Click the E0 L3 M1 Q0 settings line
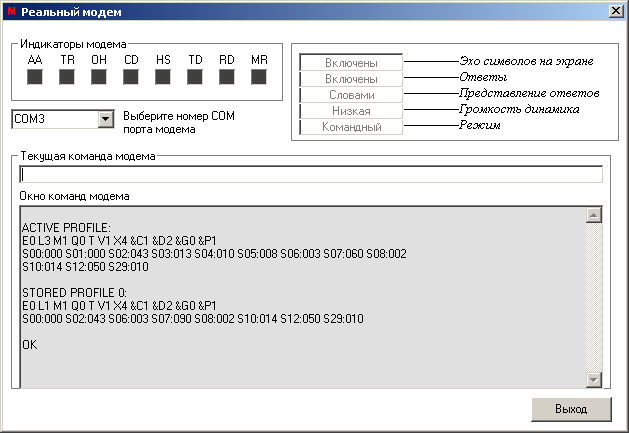The width and height of the screenshot is (629, 433). 119,241
